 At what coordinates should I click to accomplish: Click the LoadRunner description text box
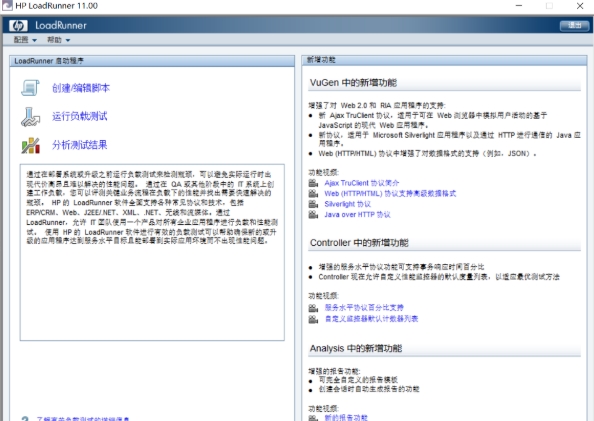point(152,252)
